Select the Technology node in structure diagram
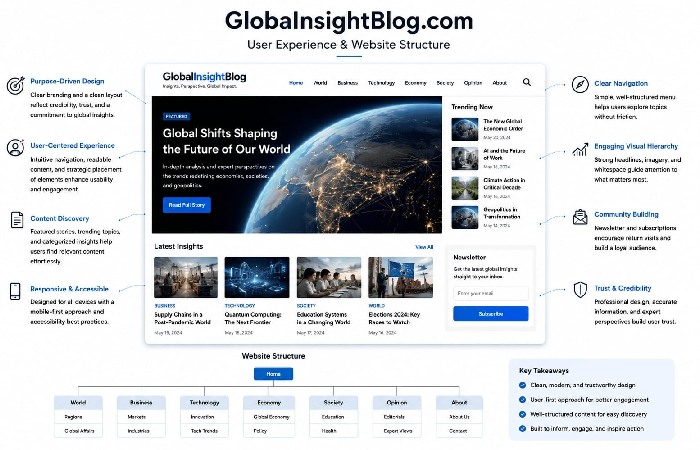The height and width of the screenshot is (450, 700). [x=204, y=403]
